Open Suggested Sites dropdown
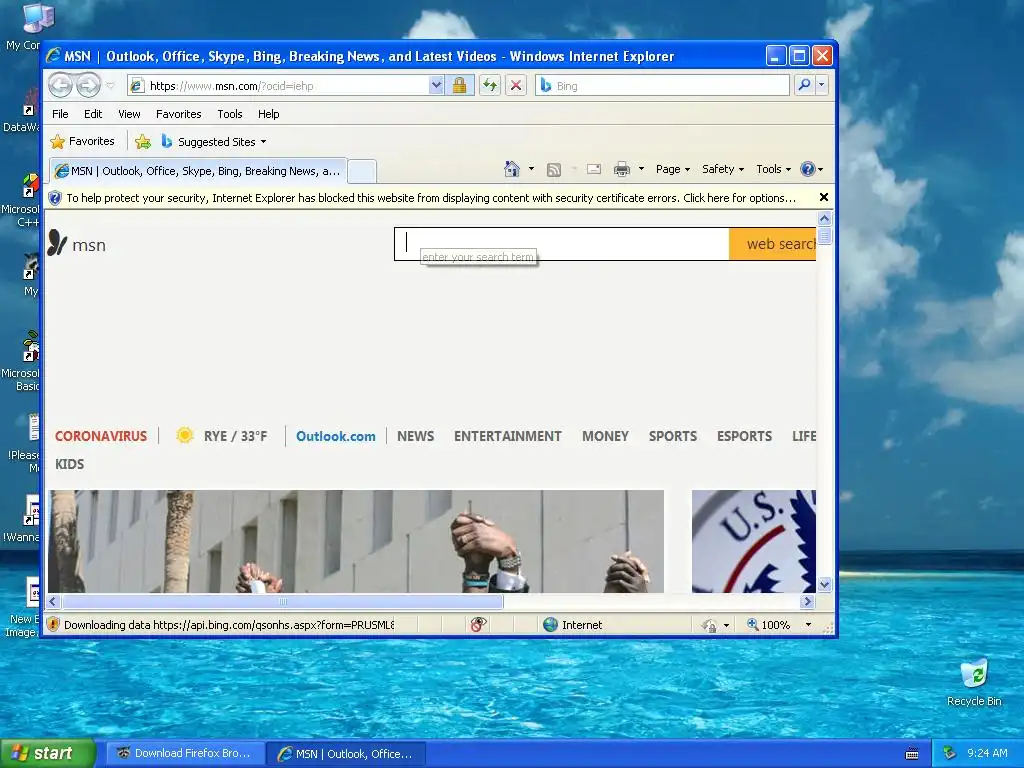 [x=214, y=142]
